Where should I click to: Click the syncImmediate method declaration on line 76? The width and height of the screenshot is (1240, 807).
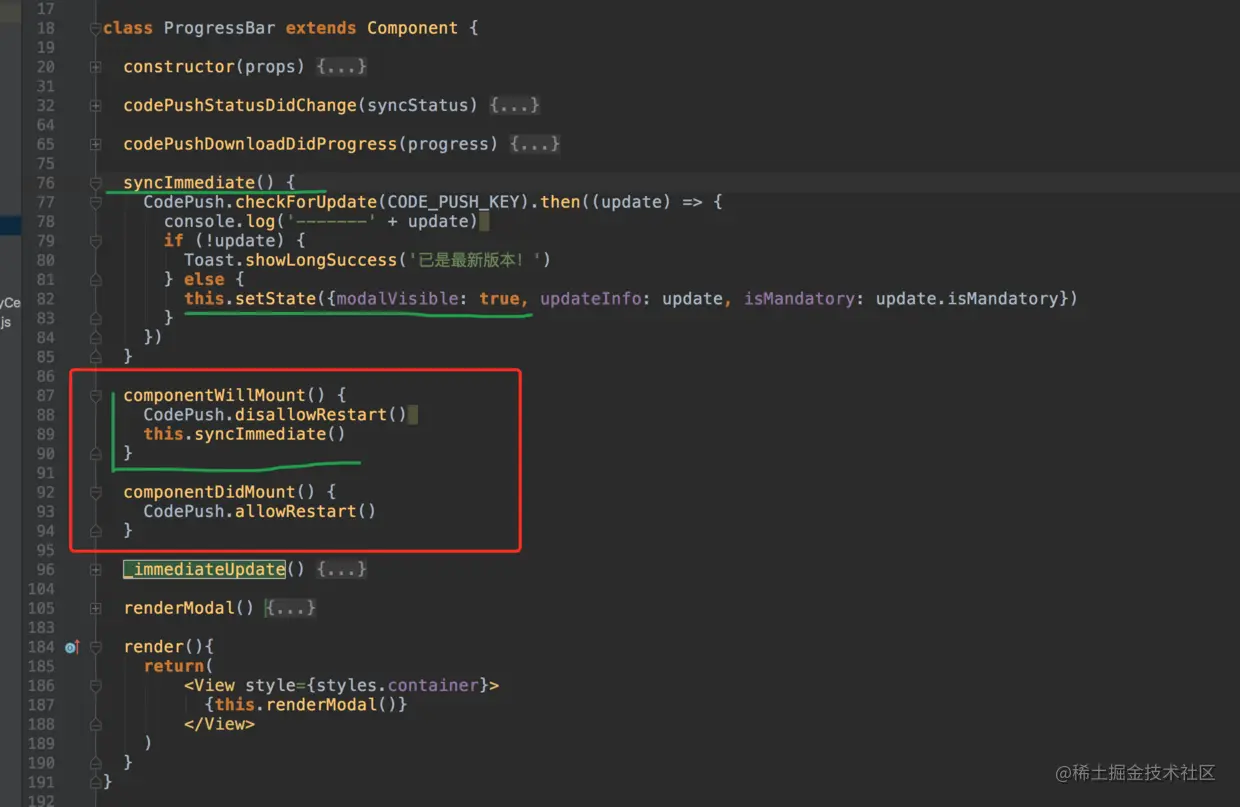(x=189, y=183)
